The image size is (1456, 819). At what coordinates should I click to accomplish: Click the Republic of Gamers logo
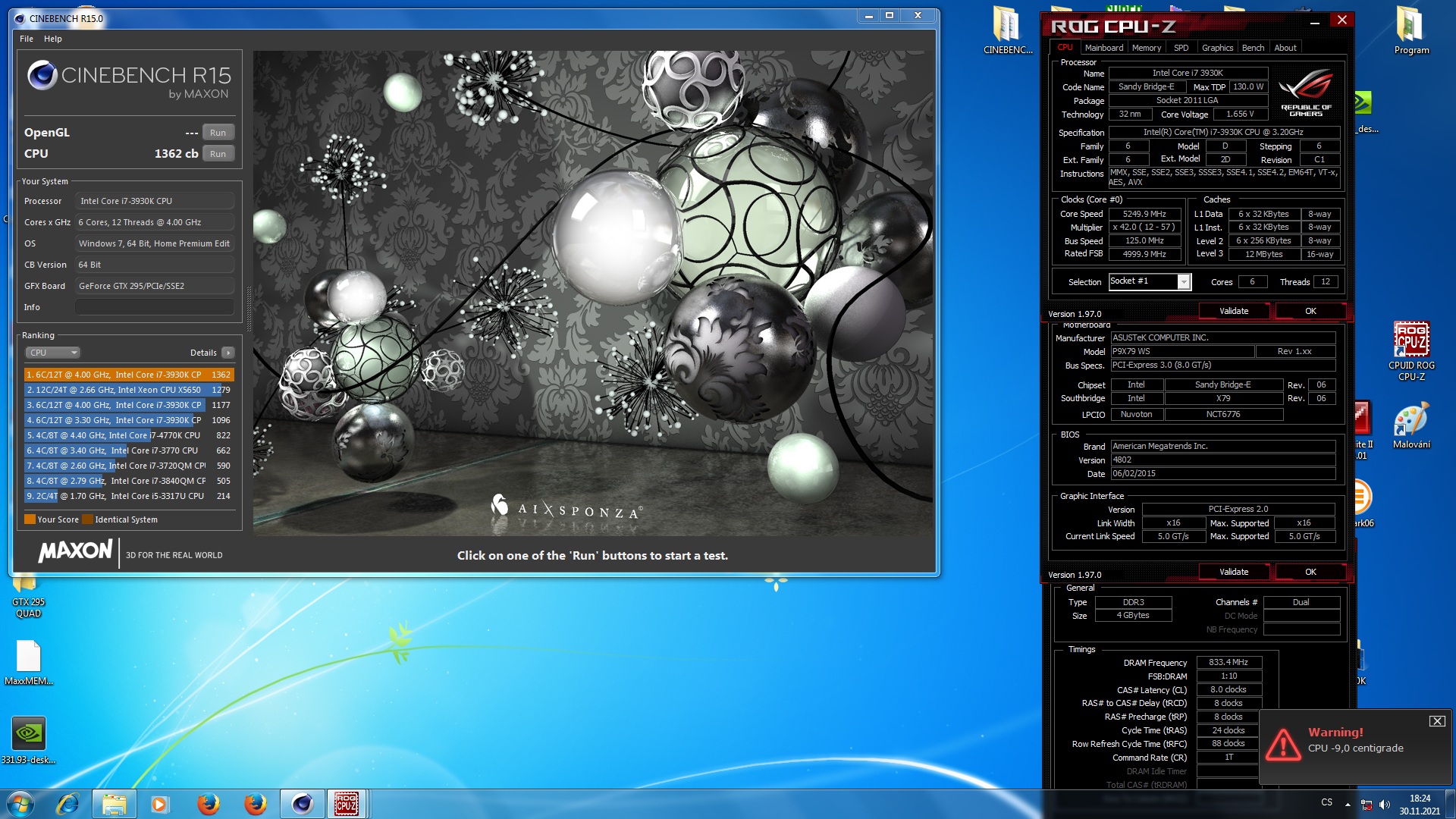pyautogui.click(x=1306, y=91)
